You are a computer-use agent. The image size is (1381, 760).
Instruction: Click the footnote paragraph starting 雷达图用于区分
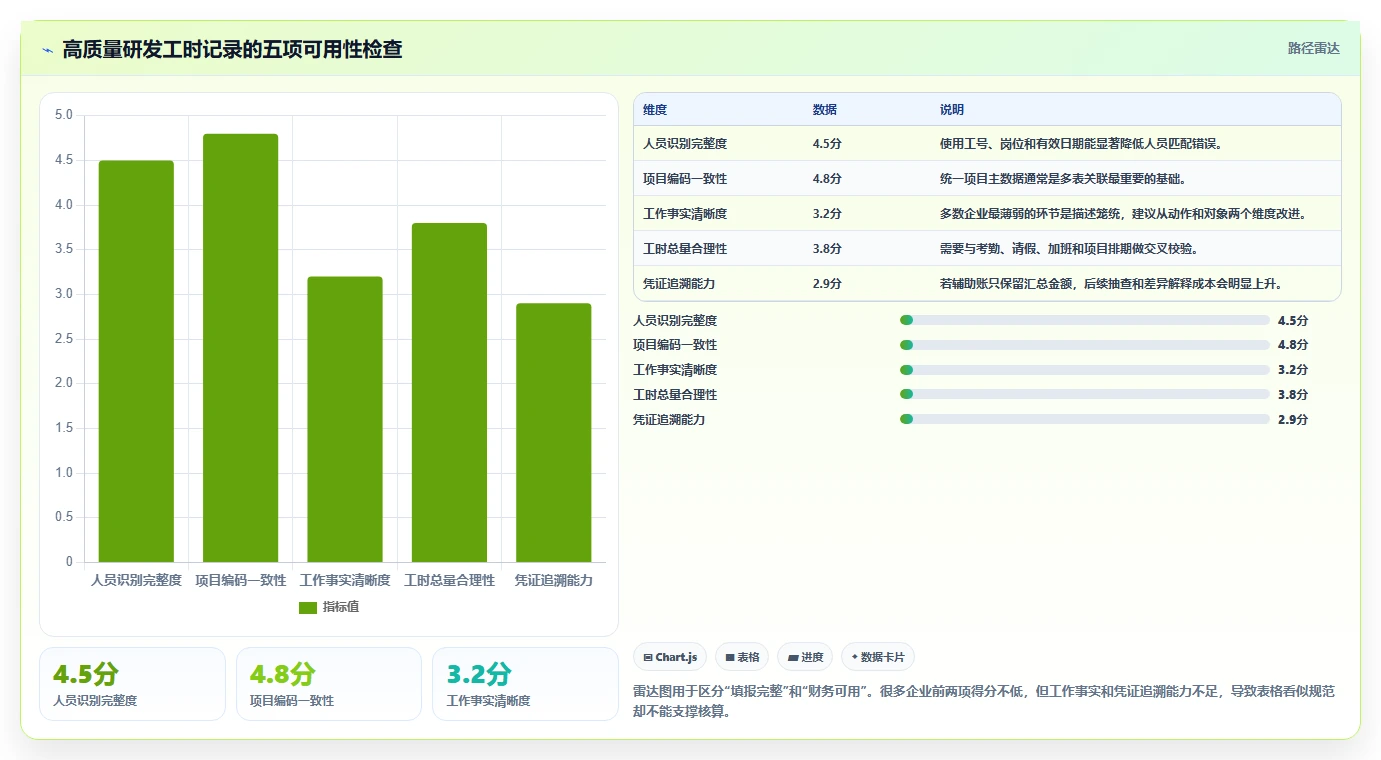pos(984,702)
